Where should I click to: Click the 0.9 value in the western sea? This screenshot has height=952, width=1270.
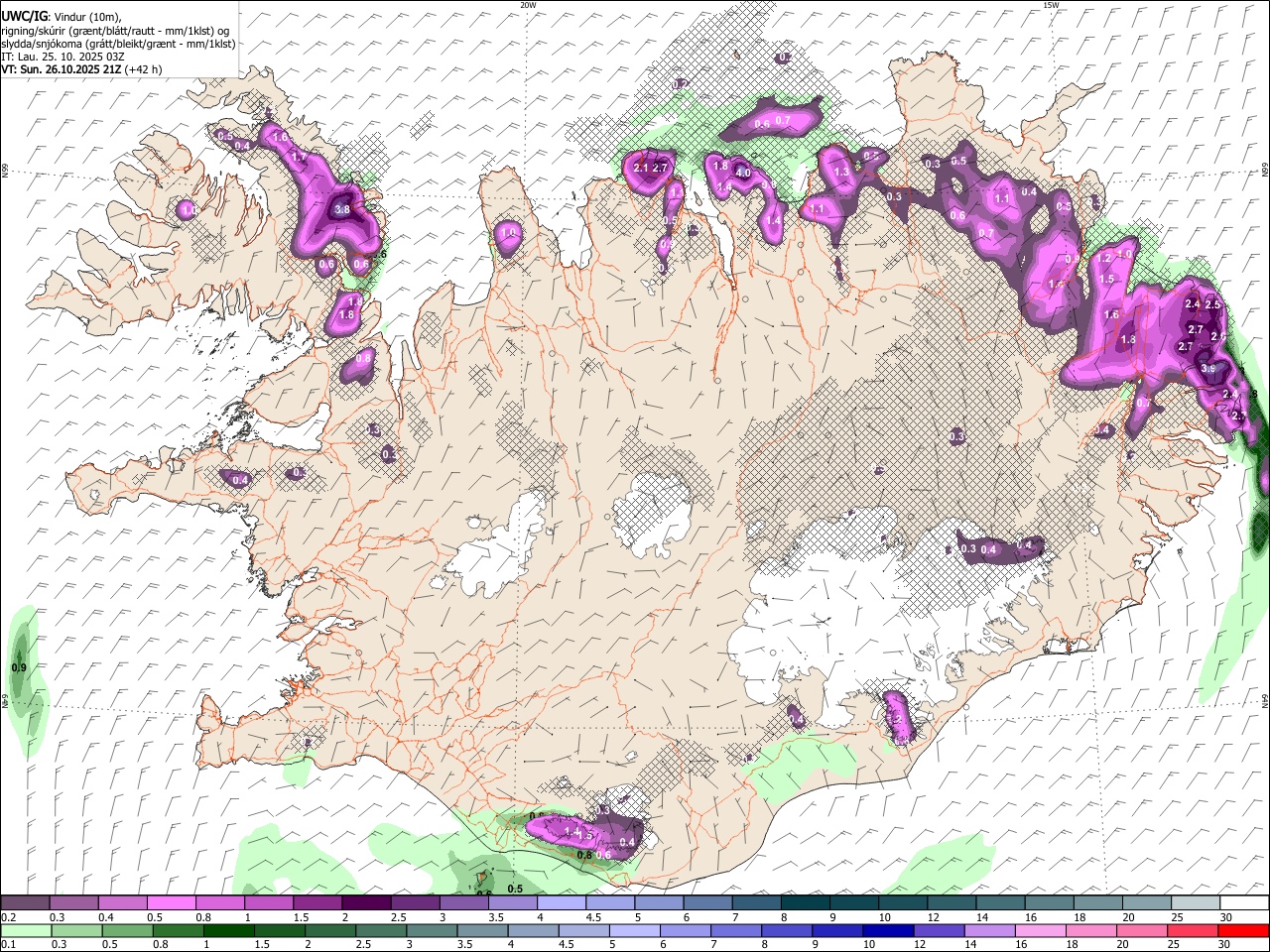(x=18, y=668)
